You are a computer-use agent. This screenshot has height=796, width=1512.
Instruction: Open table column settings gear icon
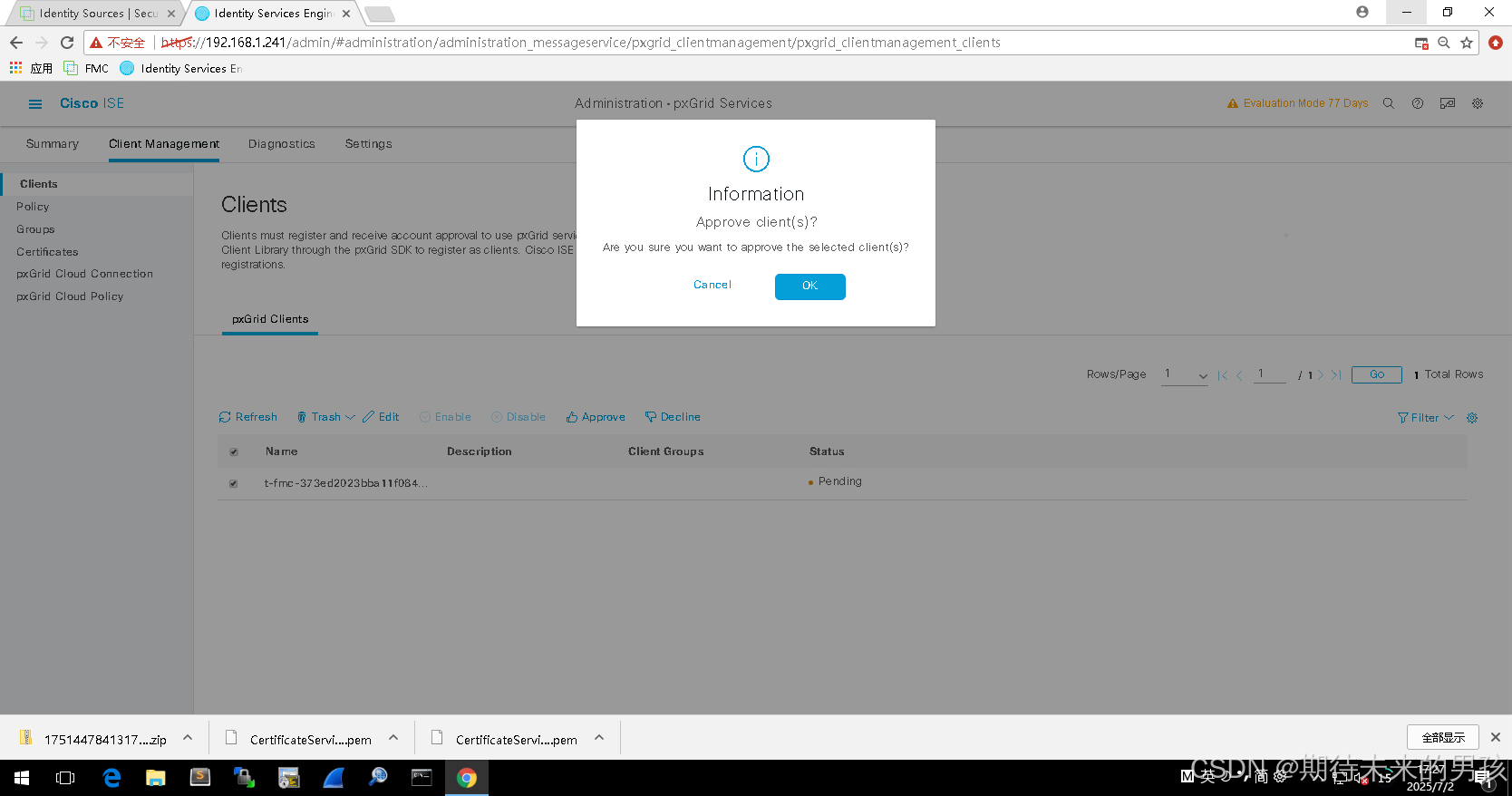click(1472, 418)
